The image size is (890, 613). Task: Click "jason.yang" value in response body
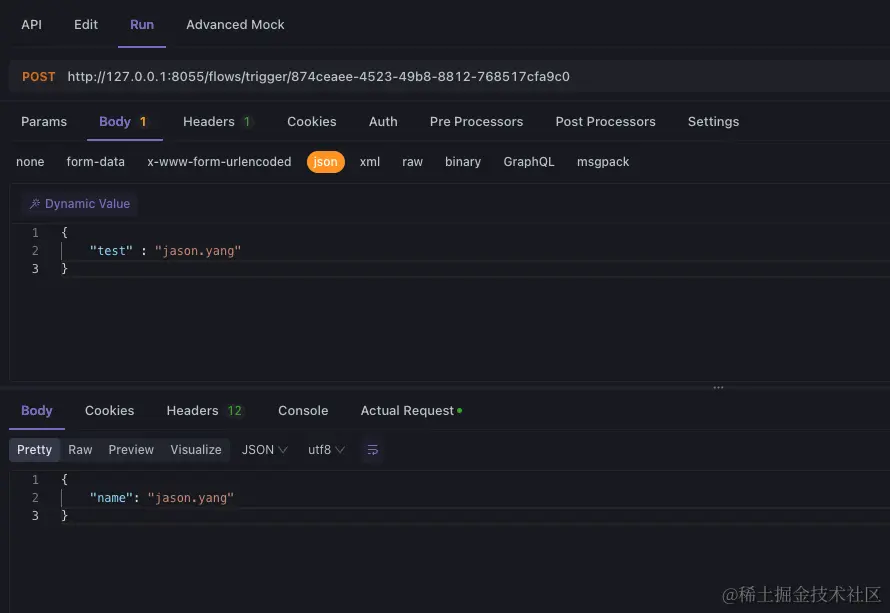(x=191, y=498)
